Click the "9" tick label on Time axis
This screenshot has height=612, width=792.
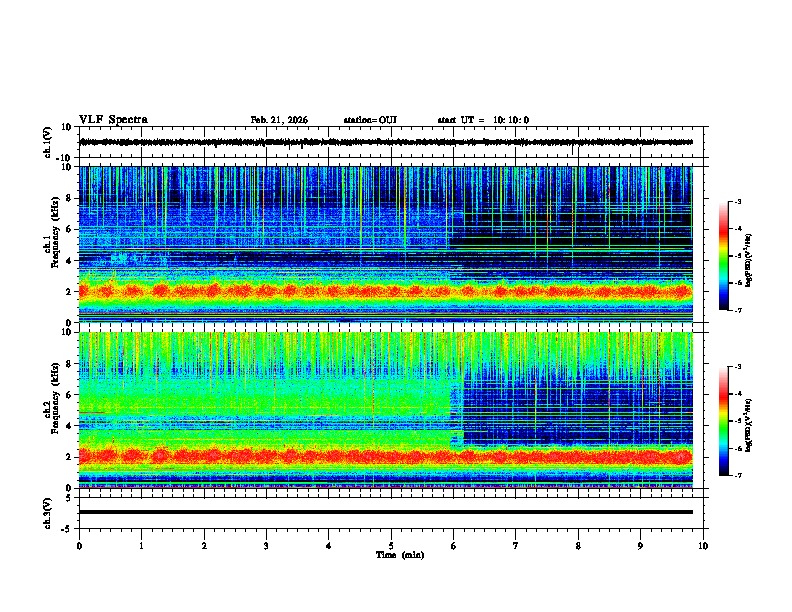pos(640,546)
